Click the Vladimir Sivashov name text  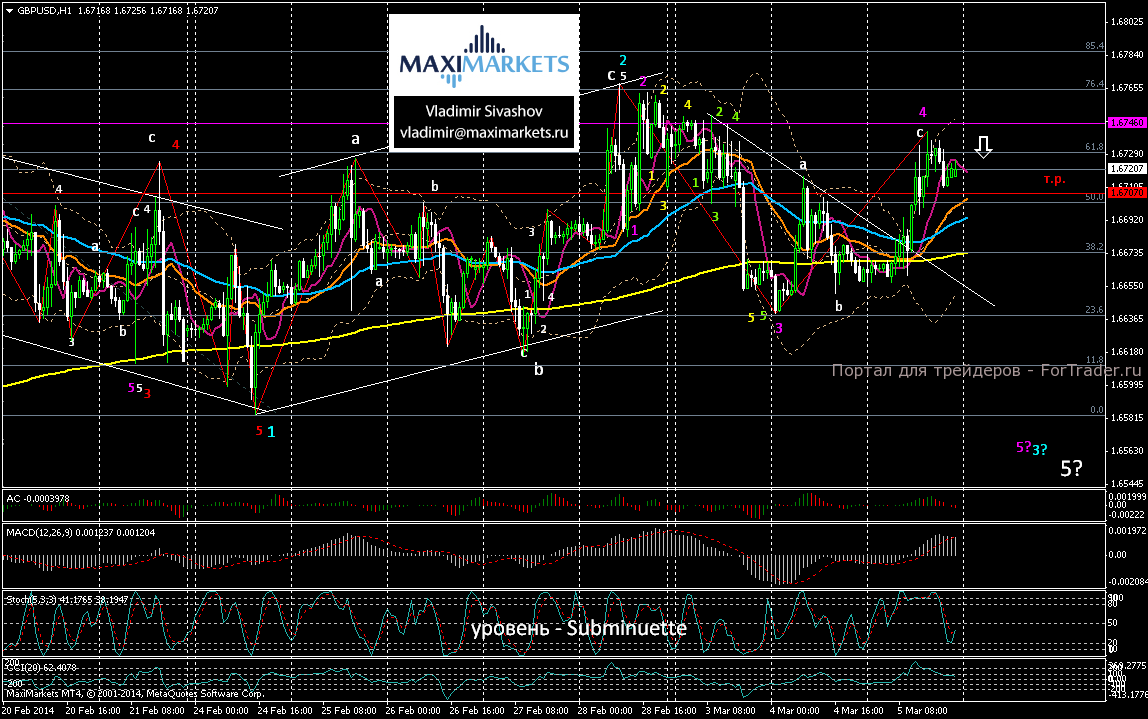pyautogui.click(x=484, y=110)
